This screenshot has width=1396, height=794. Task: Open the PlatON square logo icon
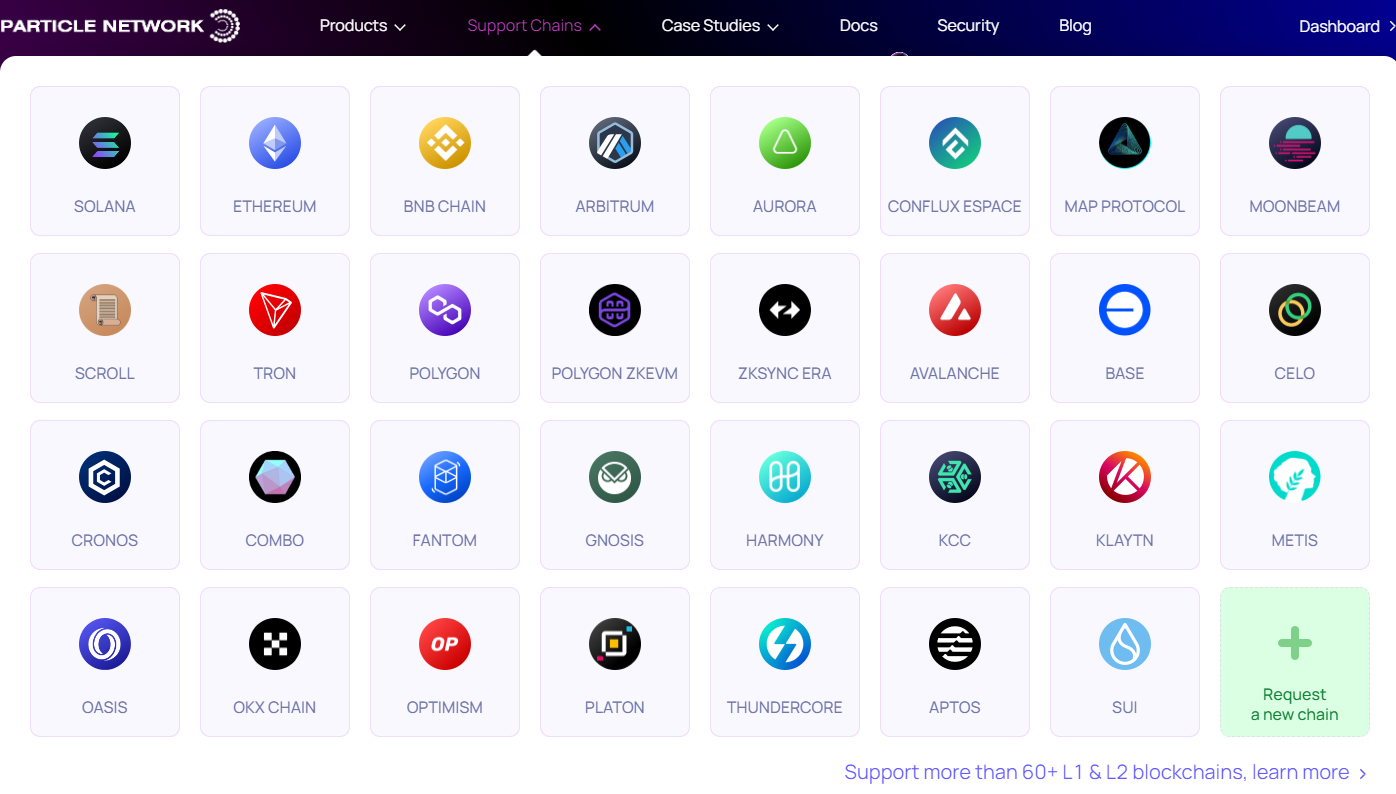[615, 644]
